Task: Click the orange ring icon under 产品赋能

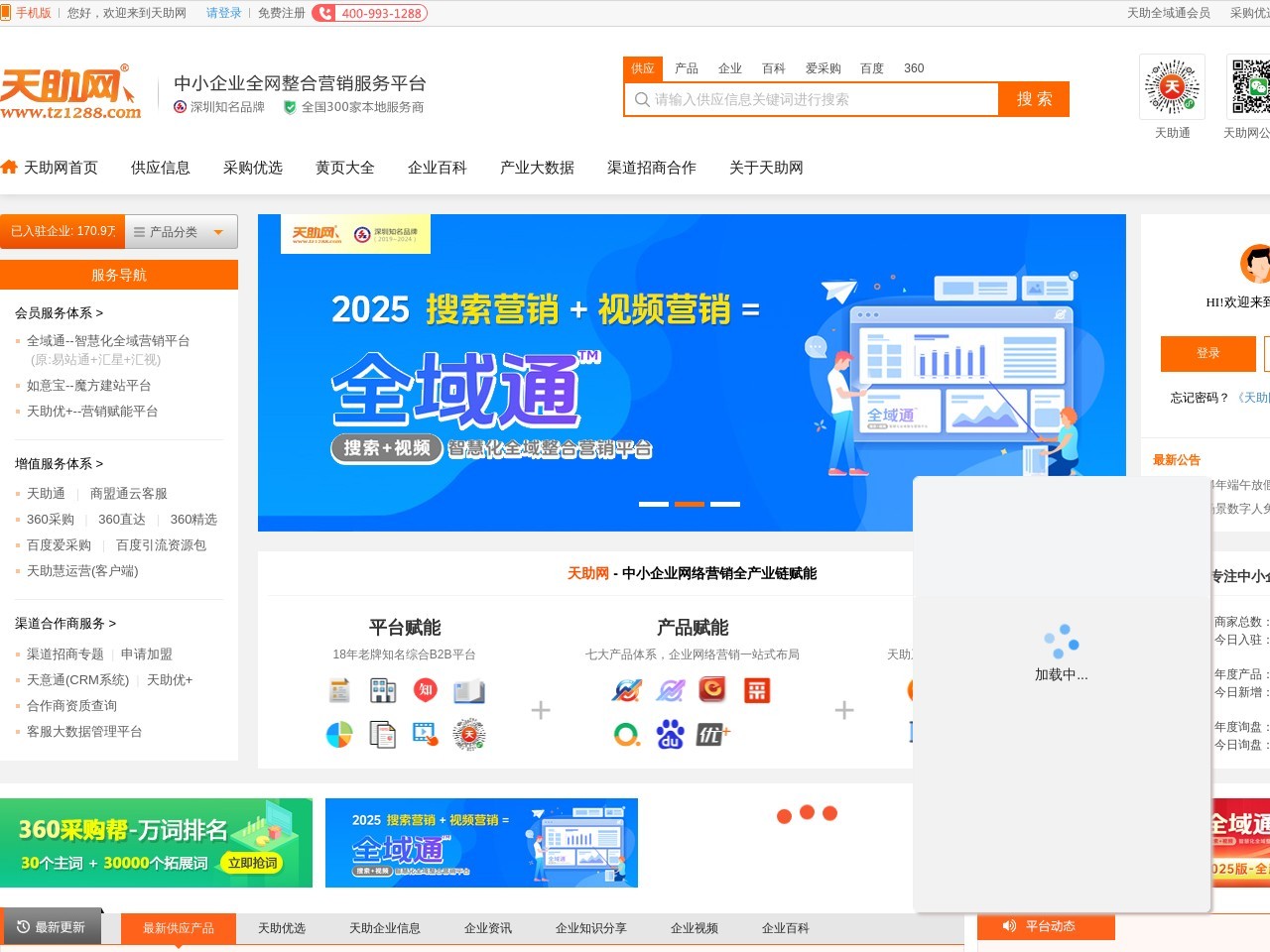Action: (625, 734)
